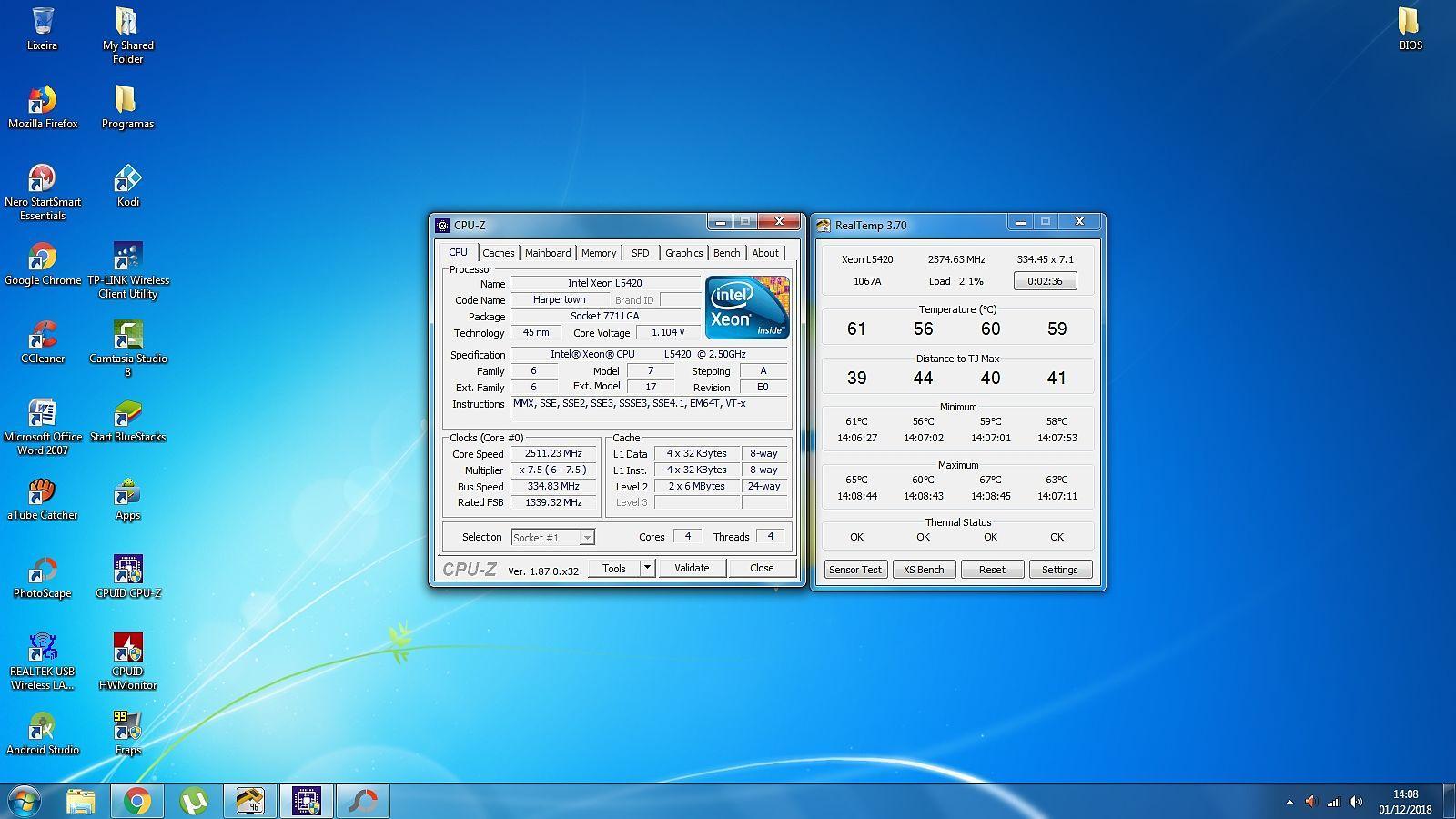Click the Core Speed value 2511.23 MHz
The image size is (1456, 819).
(x=553, y=453)
